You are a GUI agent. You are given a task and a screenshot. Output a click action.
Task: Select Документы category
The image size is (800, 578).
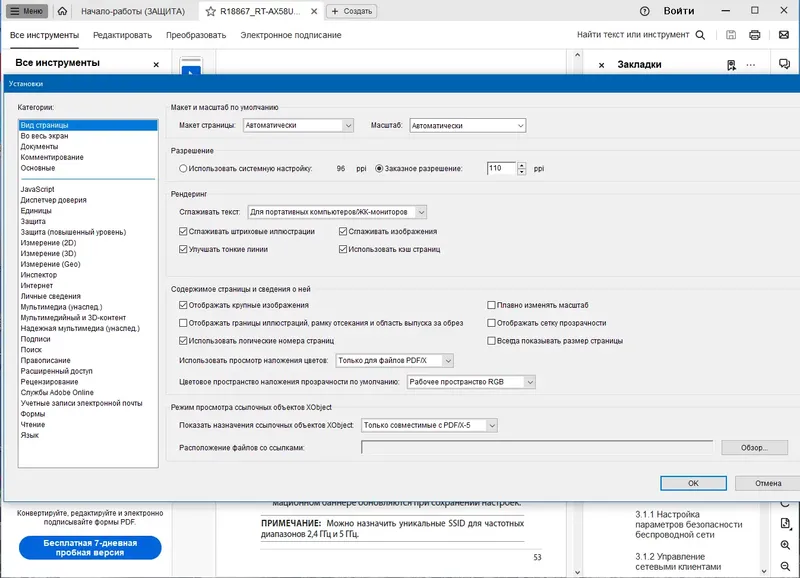tap(39, 147)
